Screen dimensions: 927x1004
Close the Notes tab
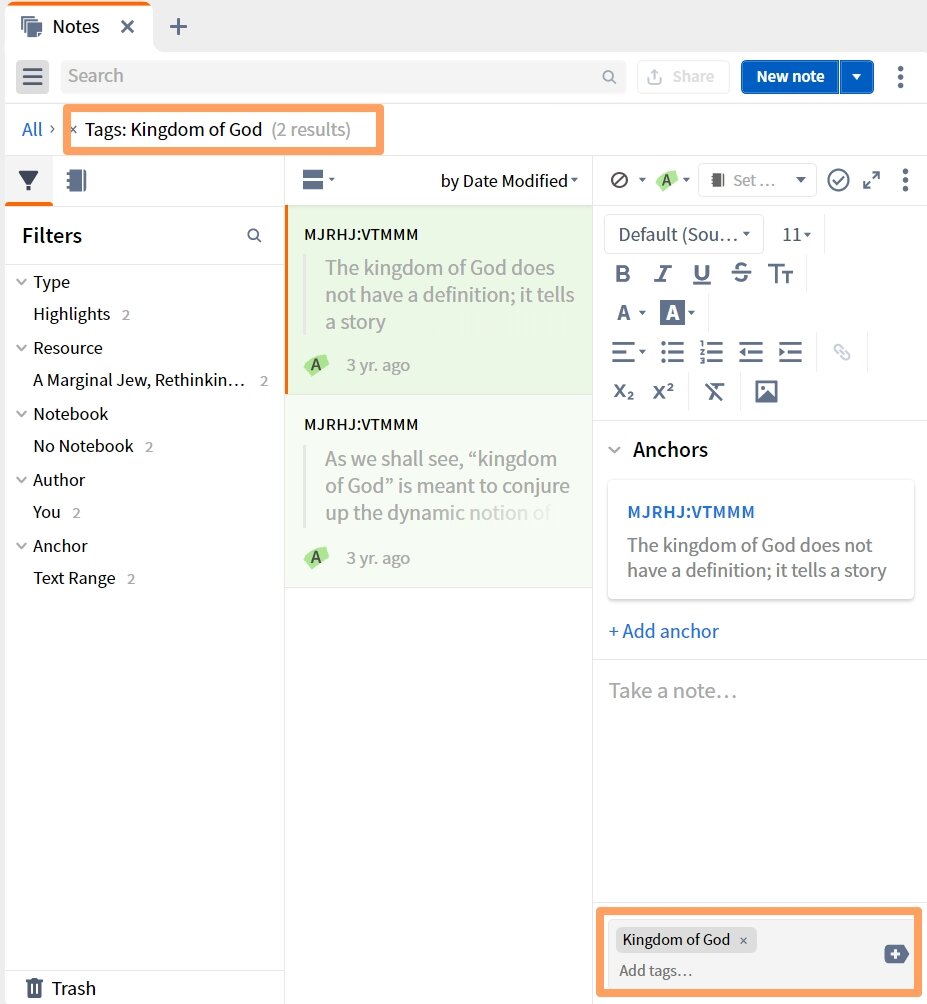coord(127,27)
